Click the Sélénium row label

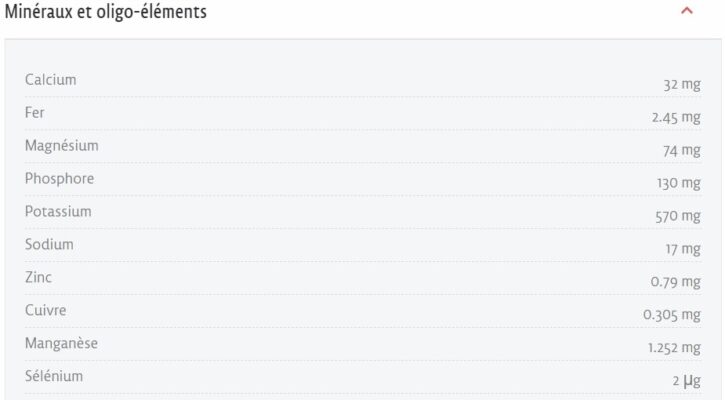pos(54,377)
